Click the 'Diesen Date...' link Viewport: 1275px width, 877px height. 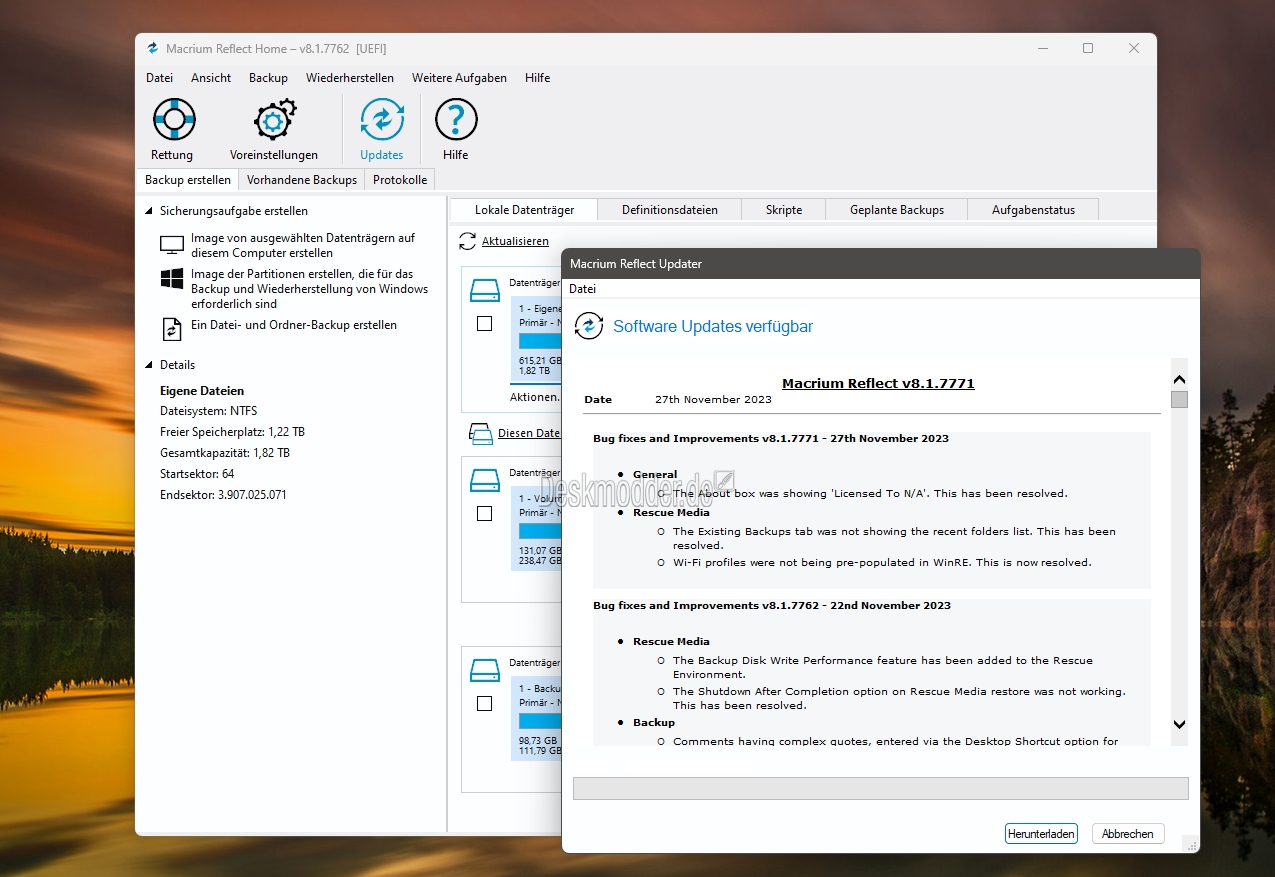click(529, 433)
